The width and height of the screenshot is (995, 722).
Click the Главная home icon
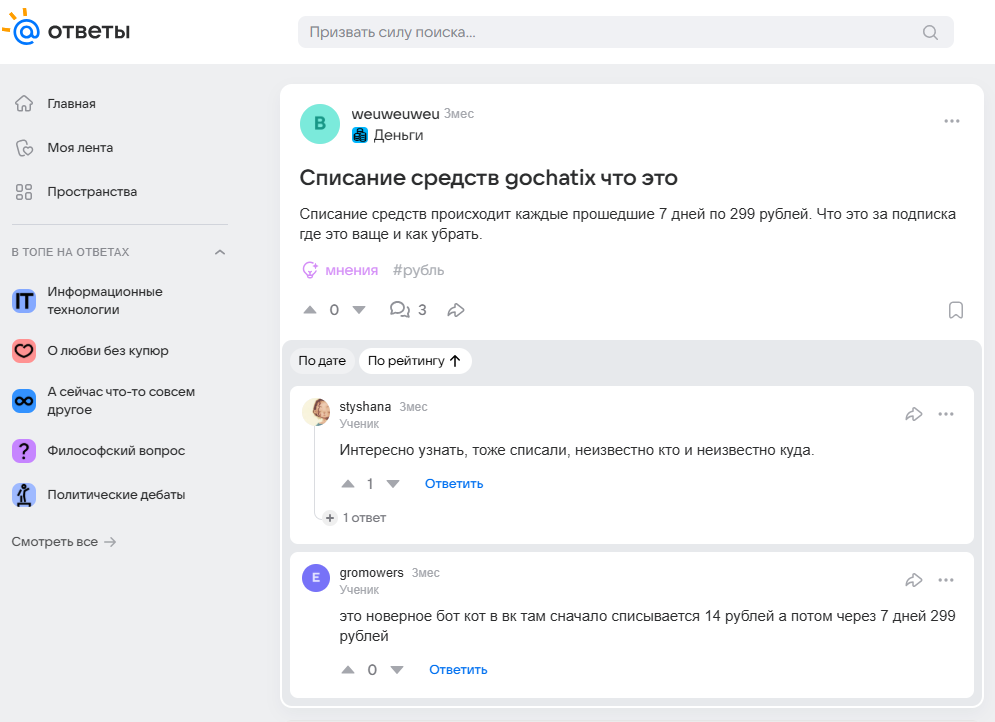pos(24,103)
